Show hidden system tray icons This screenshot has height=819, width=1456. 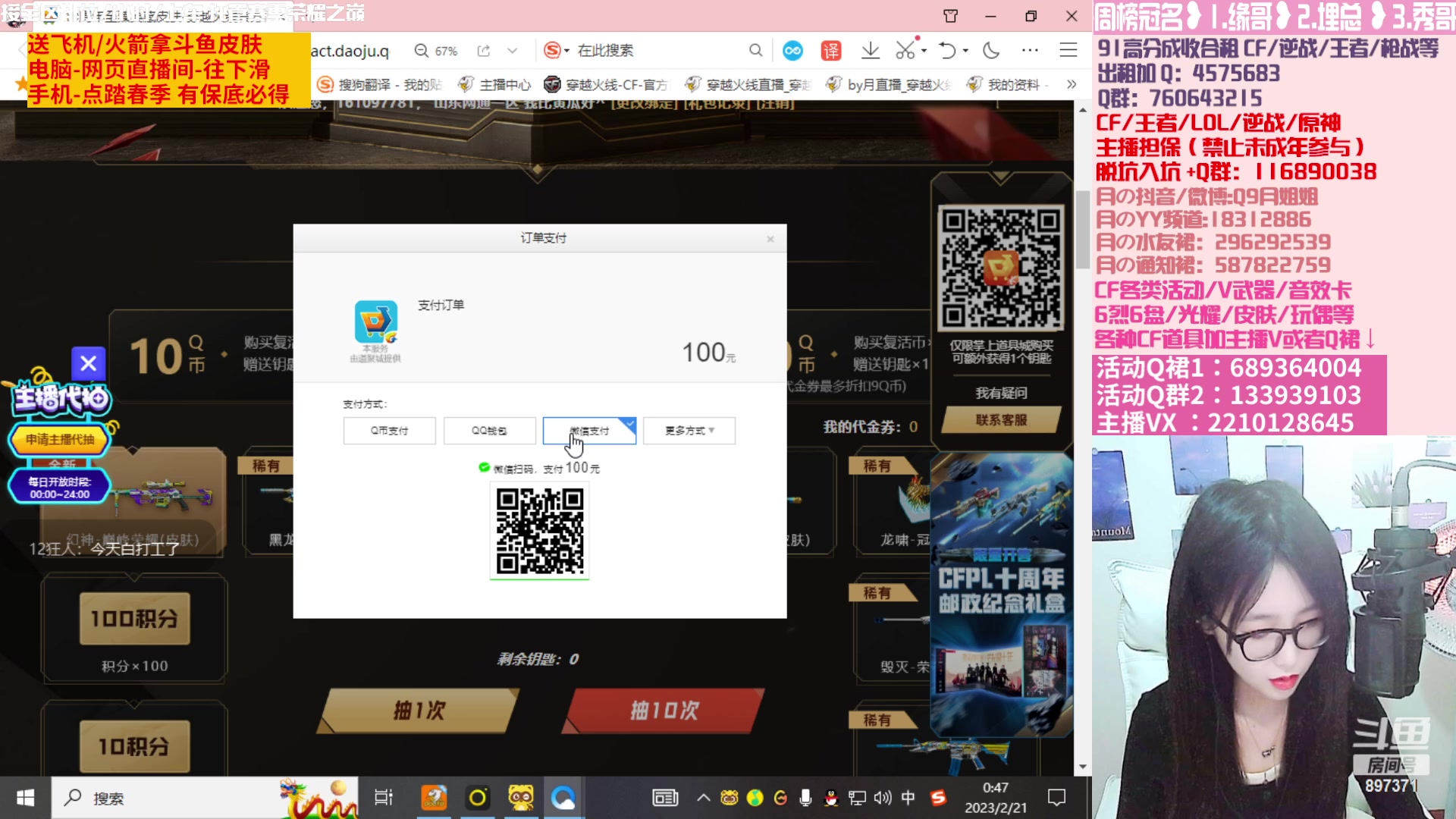[704, 798]
